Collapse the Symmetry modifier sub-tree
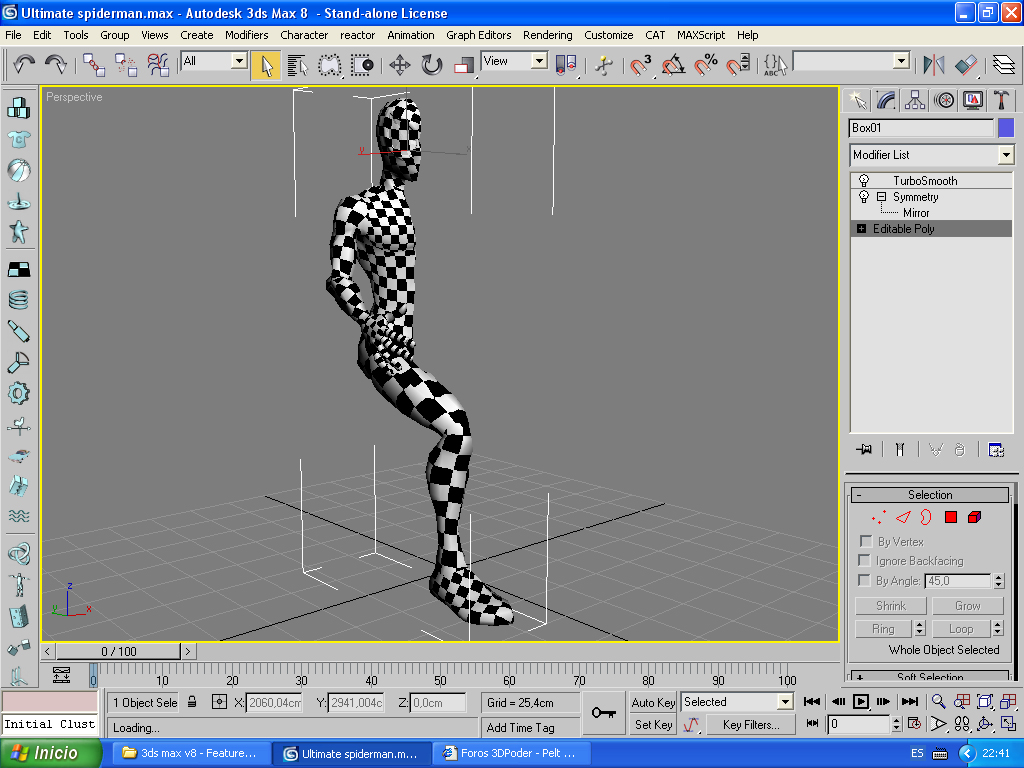 click(x=882, y=197)
